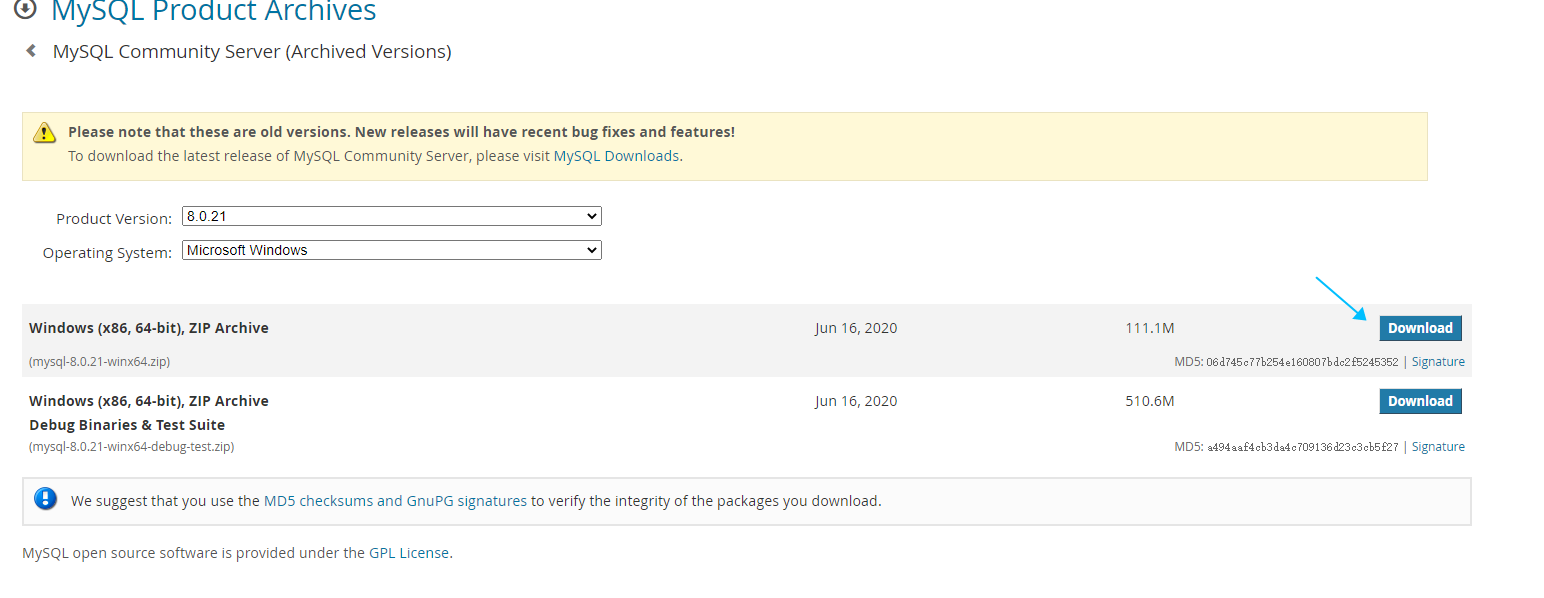1544x598 pixels.
Task: Click the Product Version label
Action: click(114, 219)
